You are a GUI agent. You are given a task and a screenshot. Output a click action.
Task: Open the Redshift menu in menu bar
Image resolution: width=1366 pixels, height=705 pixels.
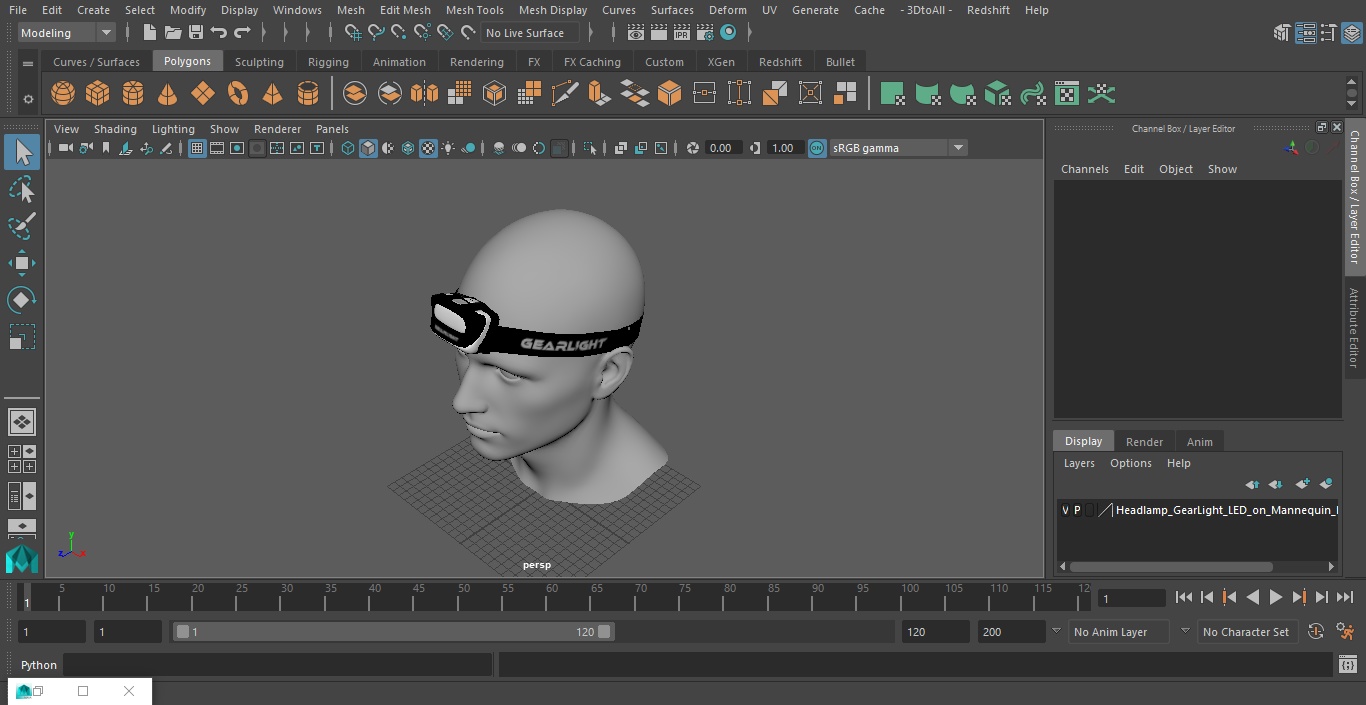point(988,10)
